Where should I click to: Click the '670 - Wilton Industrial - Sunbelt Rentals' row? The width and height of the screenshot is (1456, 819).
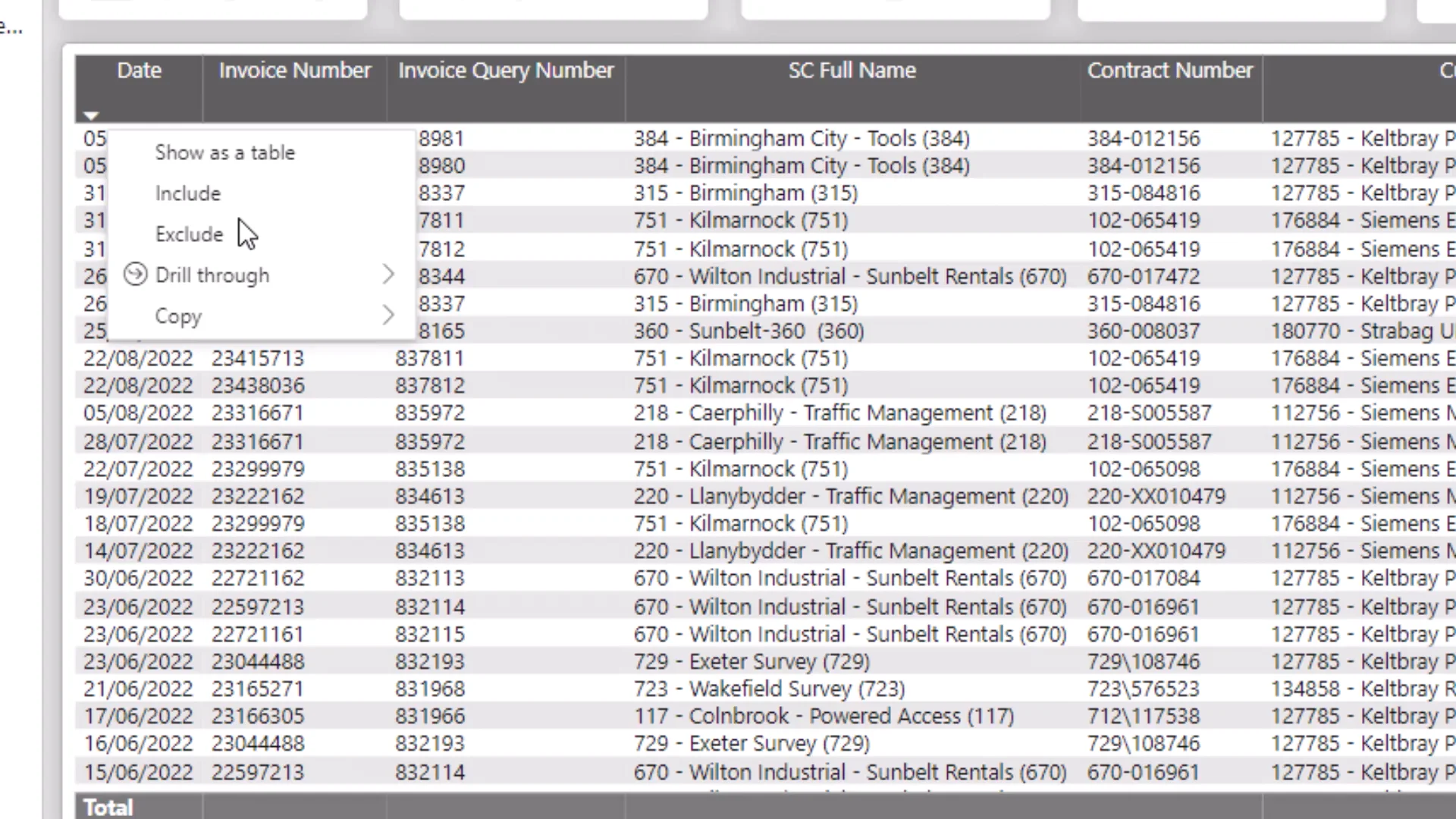coord(850,578)
